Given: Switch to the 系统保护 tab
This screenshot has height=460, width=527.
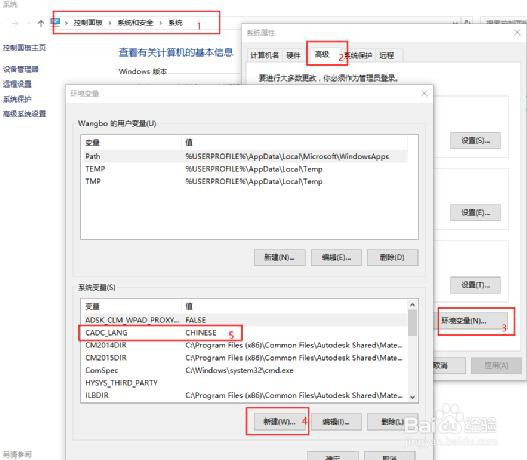Looking at the screenshot, I should 360,55.
